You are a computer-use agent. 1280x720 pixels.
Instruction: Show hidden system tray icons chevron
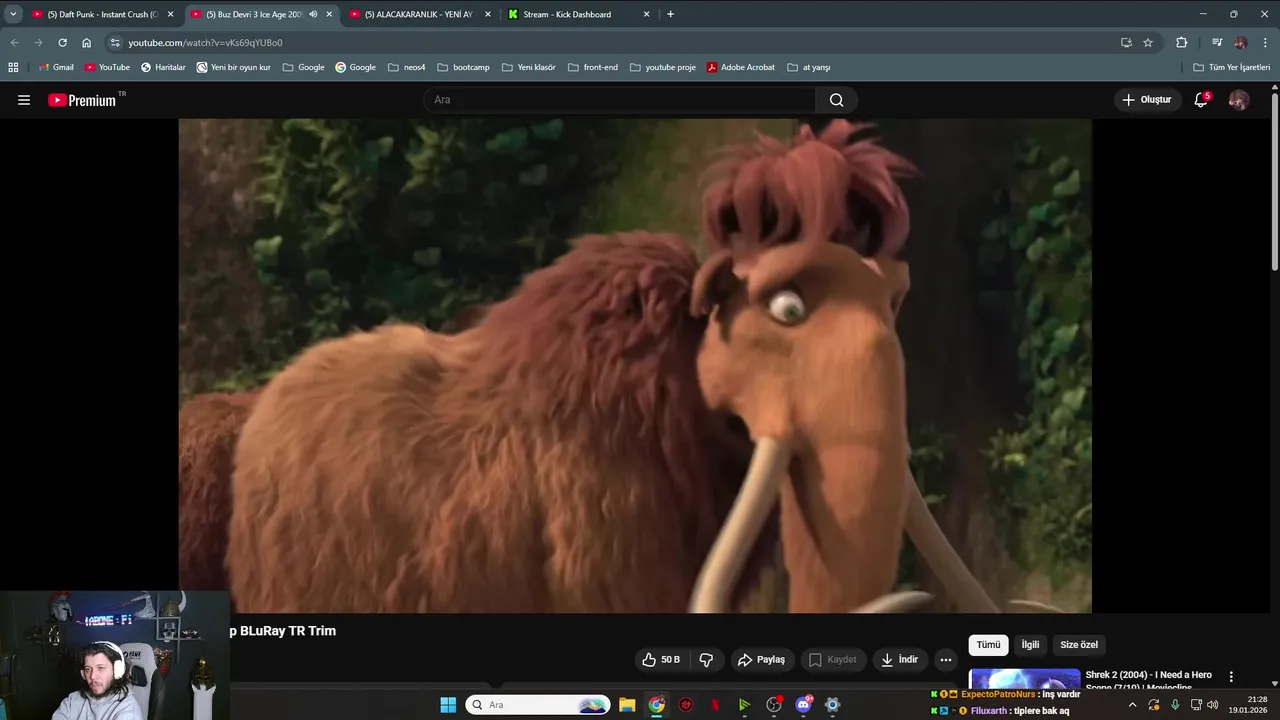click(x=1132, y=705)
